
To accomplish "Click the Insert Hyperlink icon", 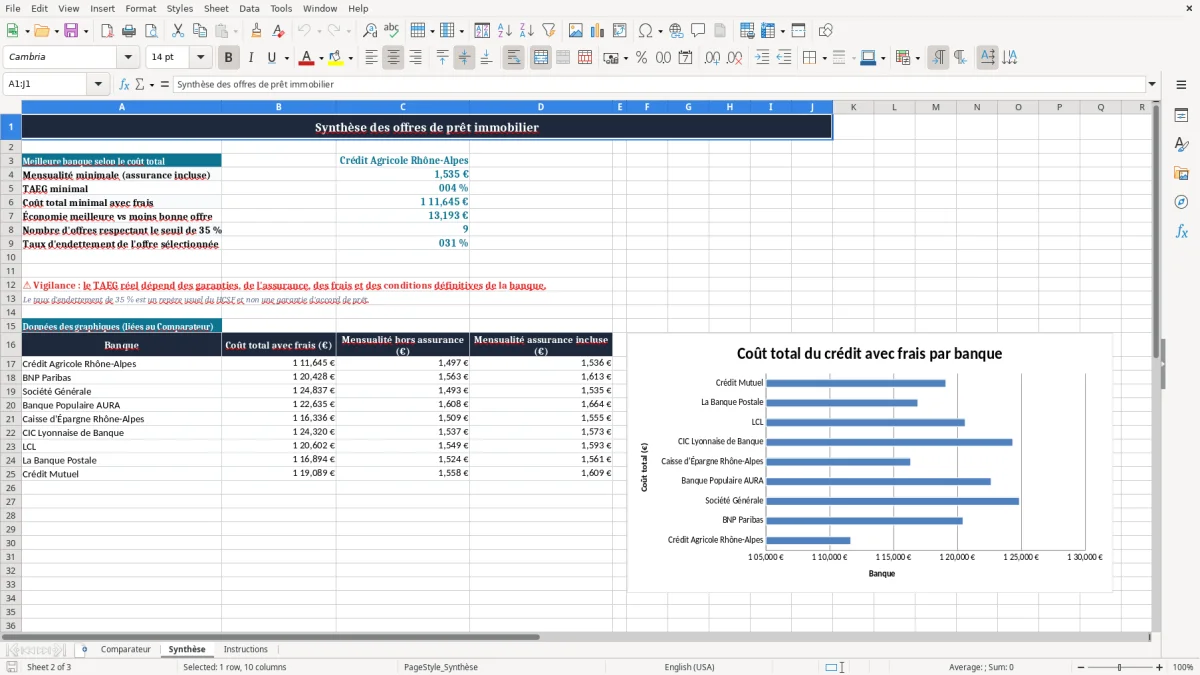I will pyautogui.click(x=676, y=31).
